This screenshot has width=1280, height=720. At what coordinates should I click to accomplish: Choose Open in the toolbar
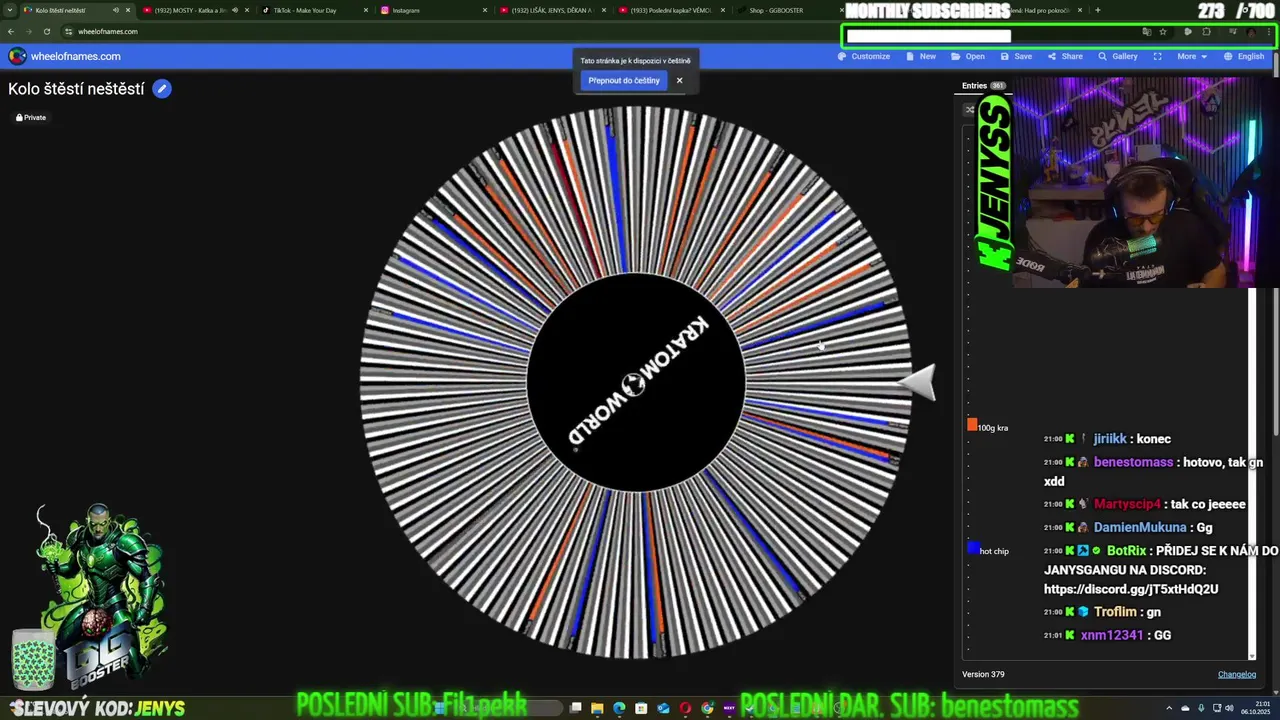click(x=968, y=56)
